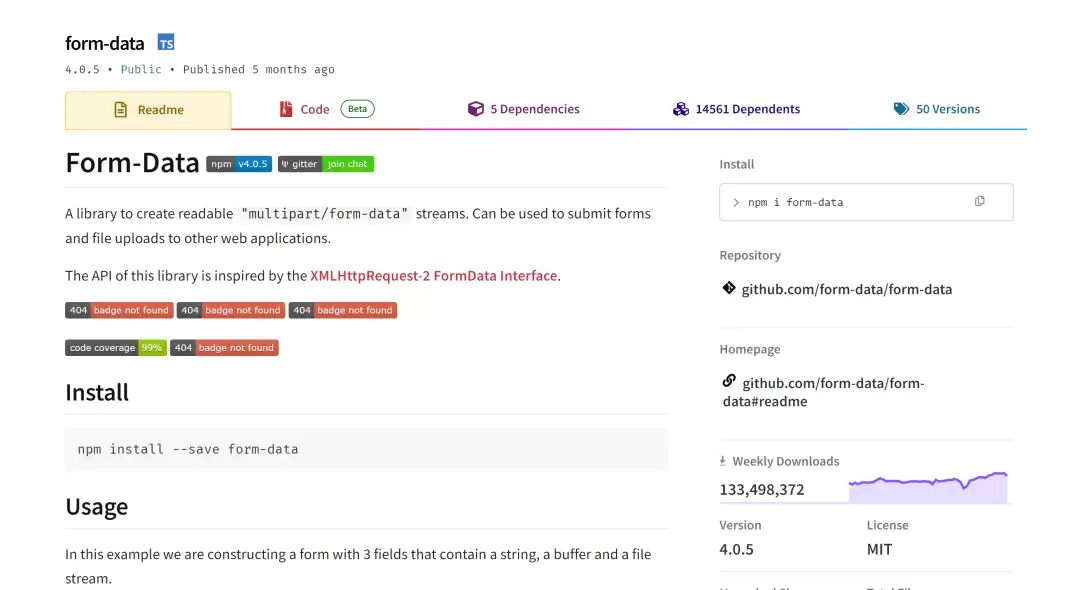1080x590 pixels.
Task: Click the code coverage 99% badge
Action: point(115,348)
